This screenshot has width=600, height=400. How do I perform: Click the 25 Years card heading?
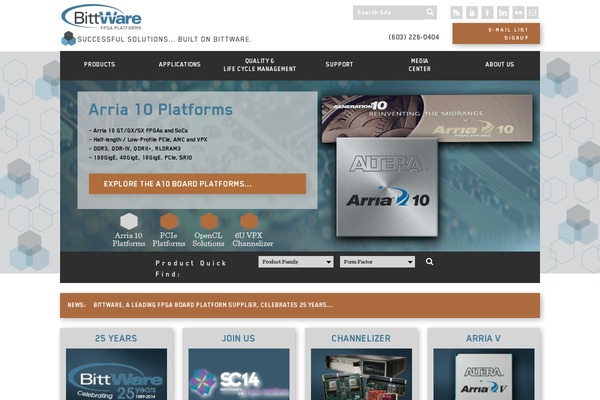[x=116, y=338]
